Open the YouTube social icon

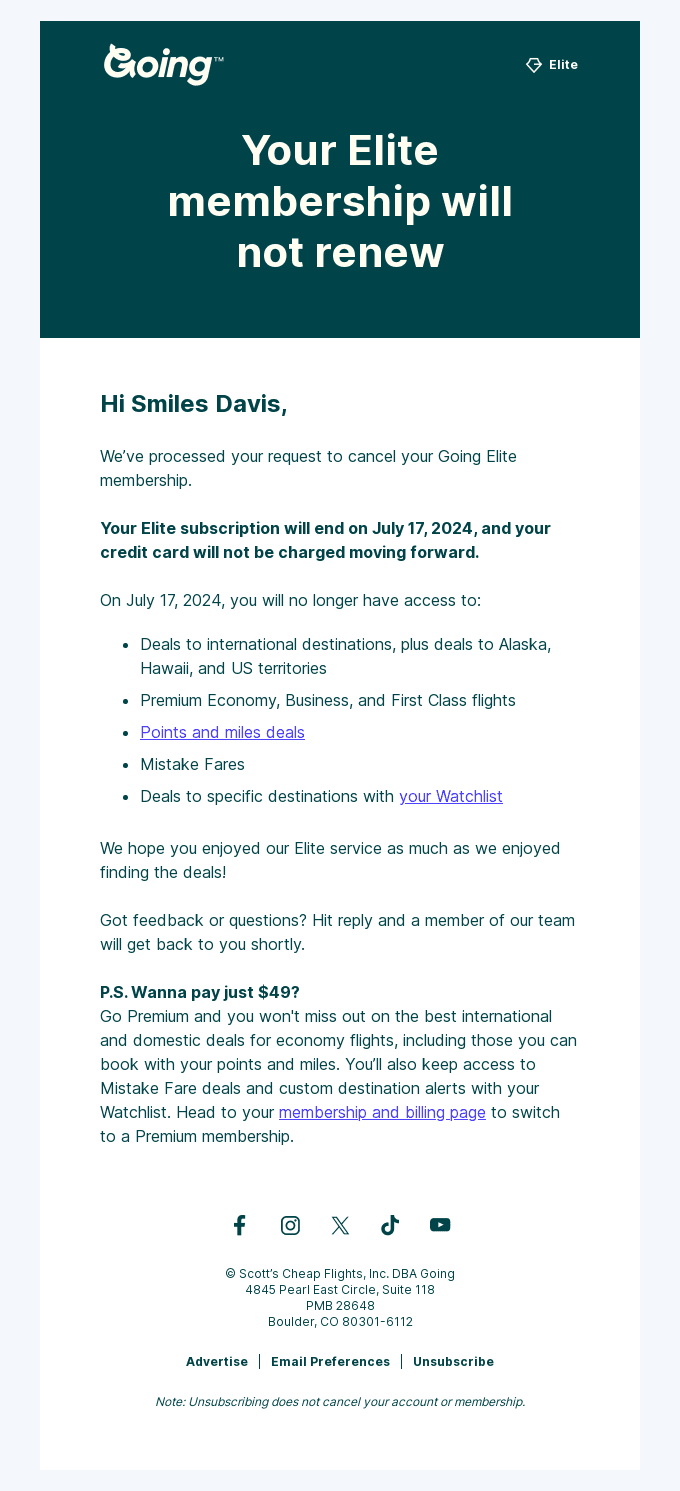pyautogui.click(x=440, y=1225)
